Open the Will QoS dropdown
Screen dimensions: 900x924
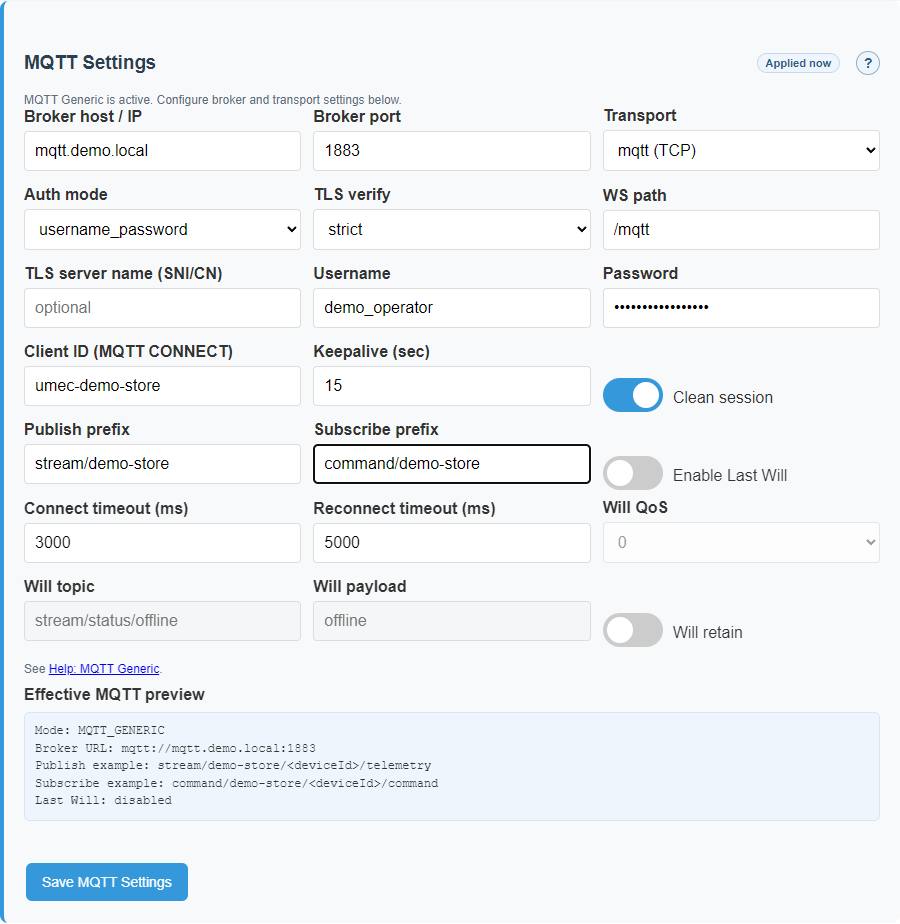click(x=741, y=542)
